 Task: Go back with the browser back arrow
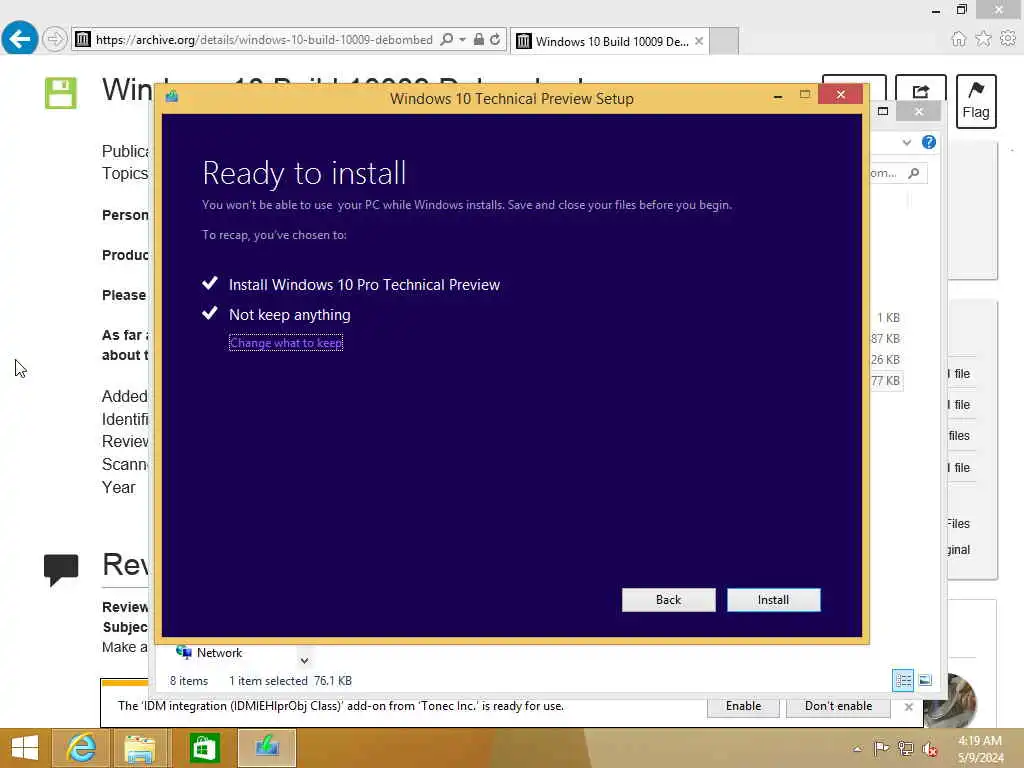20,39
